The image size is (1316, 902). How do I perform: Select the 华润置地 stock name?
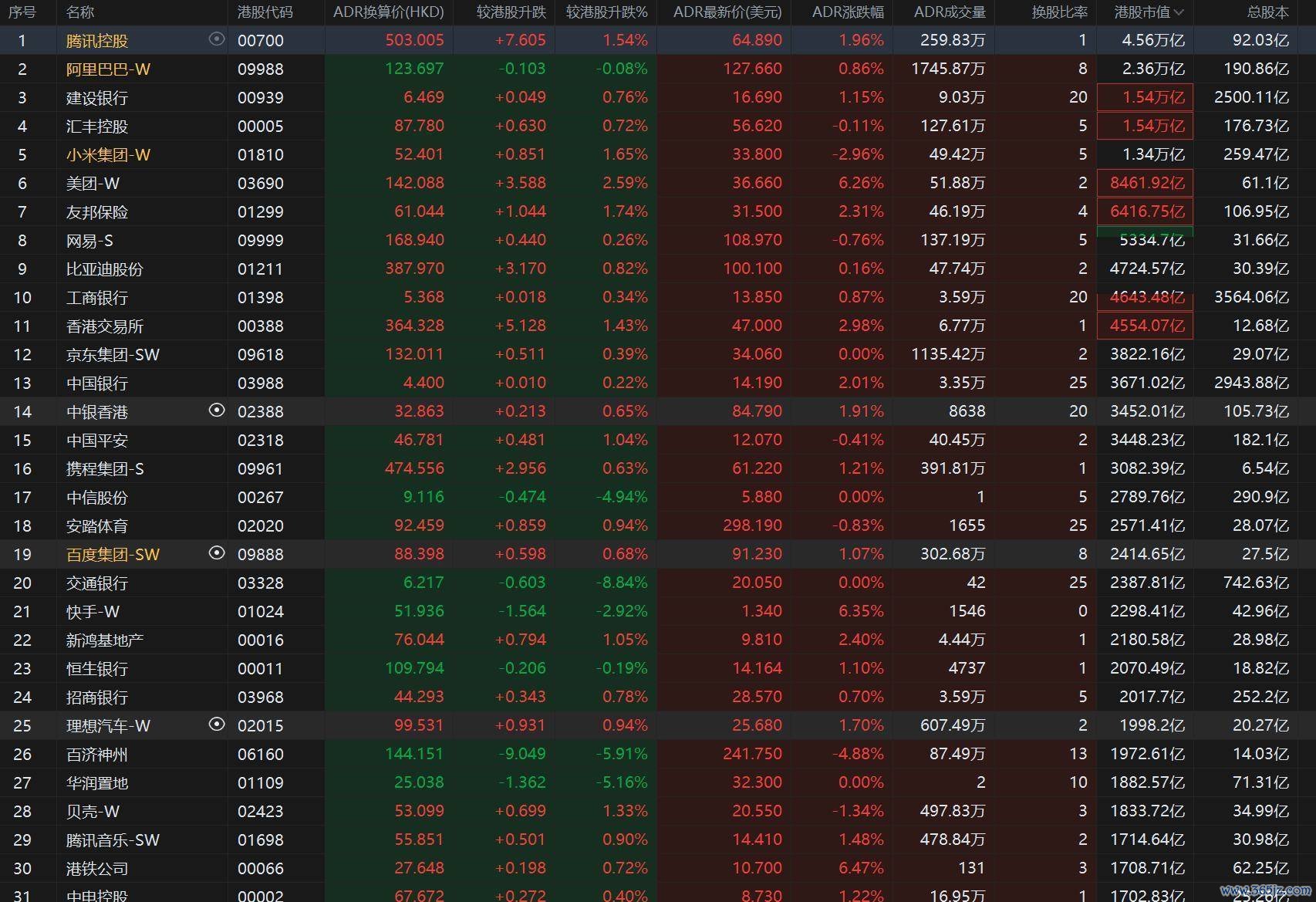(x=97, y=782)
